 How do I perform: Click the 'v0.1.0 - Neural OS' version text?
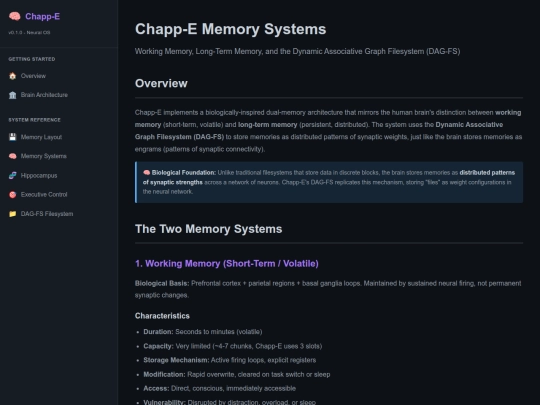pyautogui.click(x=29, y=32)
